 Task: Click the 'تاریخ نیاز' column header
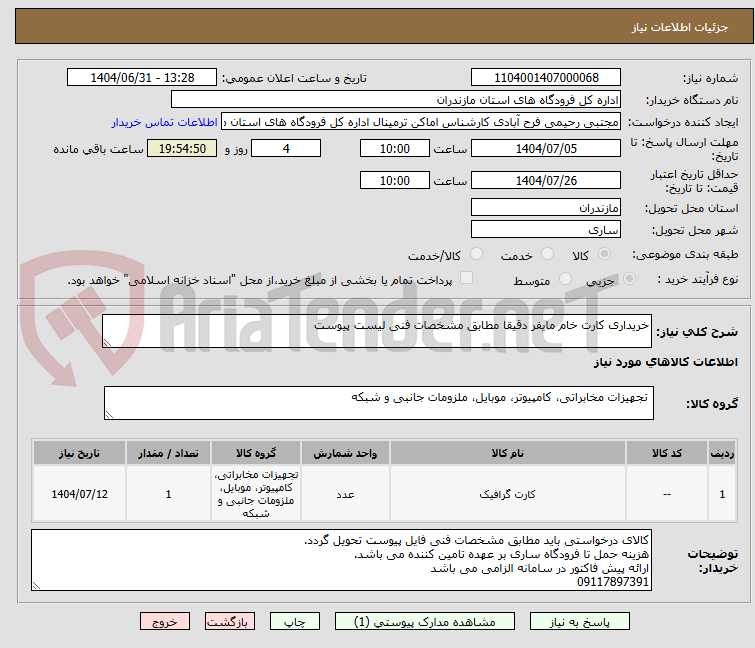coord(79,453)
